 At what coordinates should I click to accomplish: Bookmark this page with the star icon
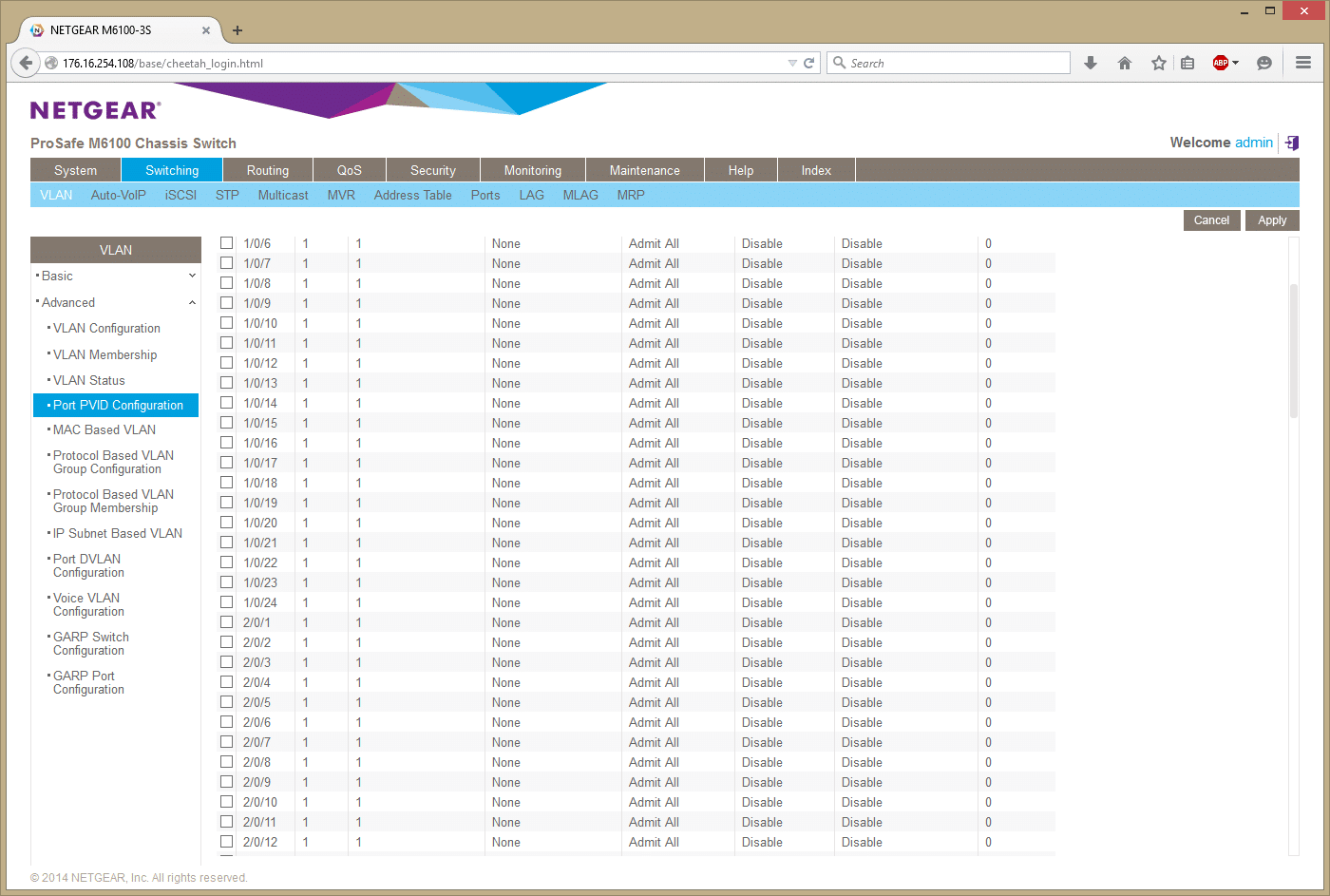coord(1159,63)
